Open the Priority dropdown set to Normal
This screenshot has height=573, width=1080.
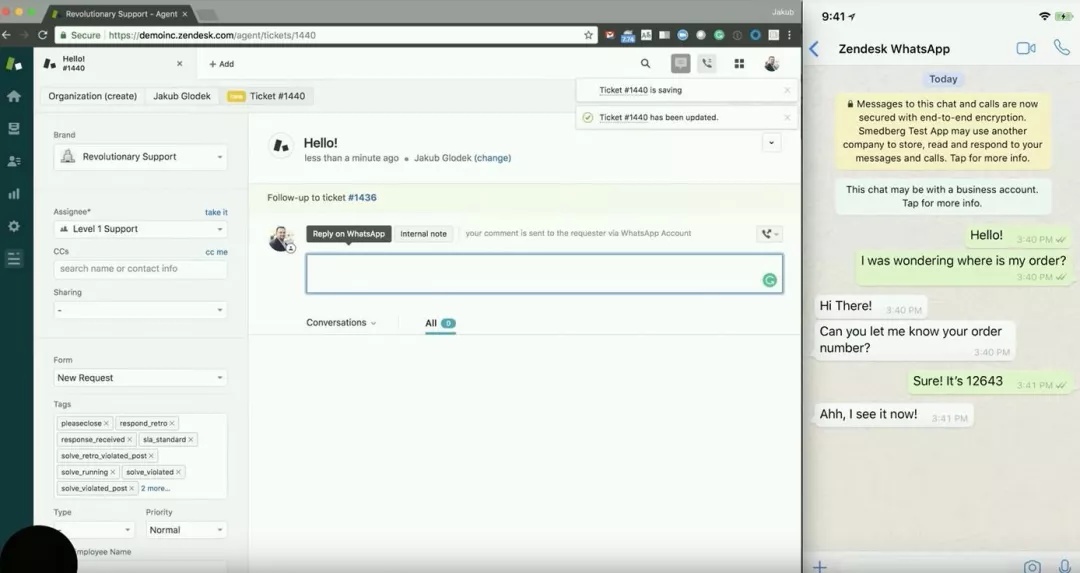tap(185, 530)
